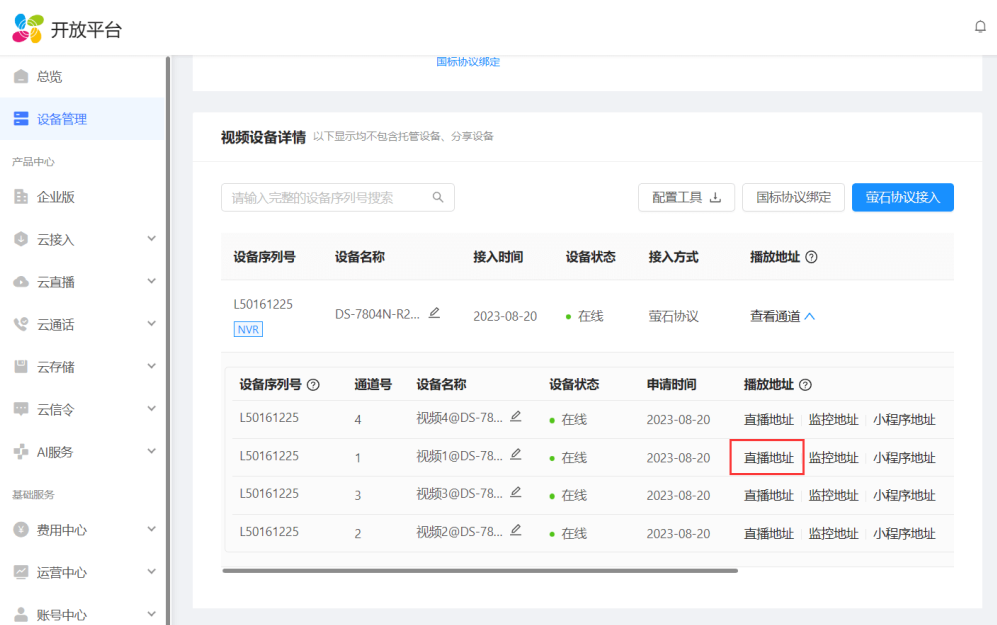Viewport: 997px width, 625px height.
Task: Click help icon beside channel 设备序列号 header
Action: point(313,385)
